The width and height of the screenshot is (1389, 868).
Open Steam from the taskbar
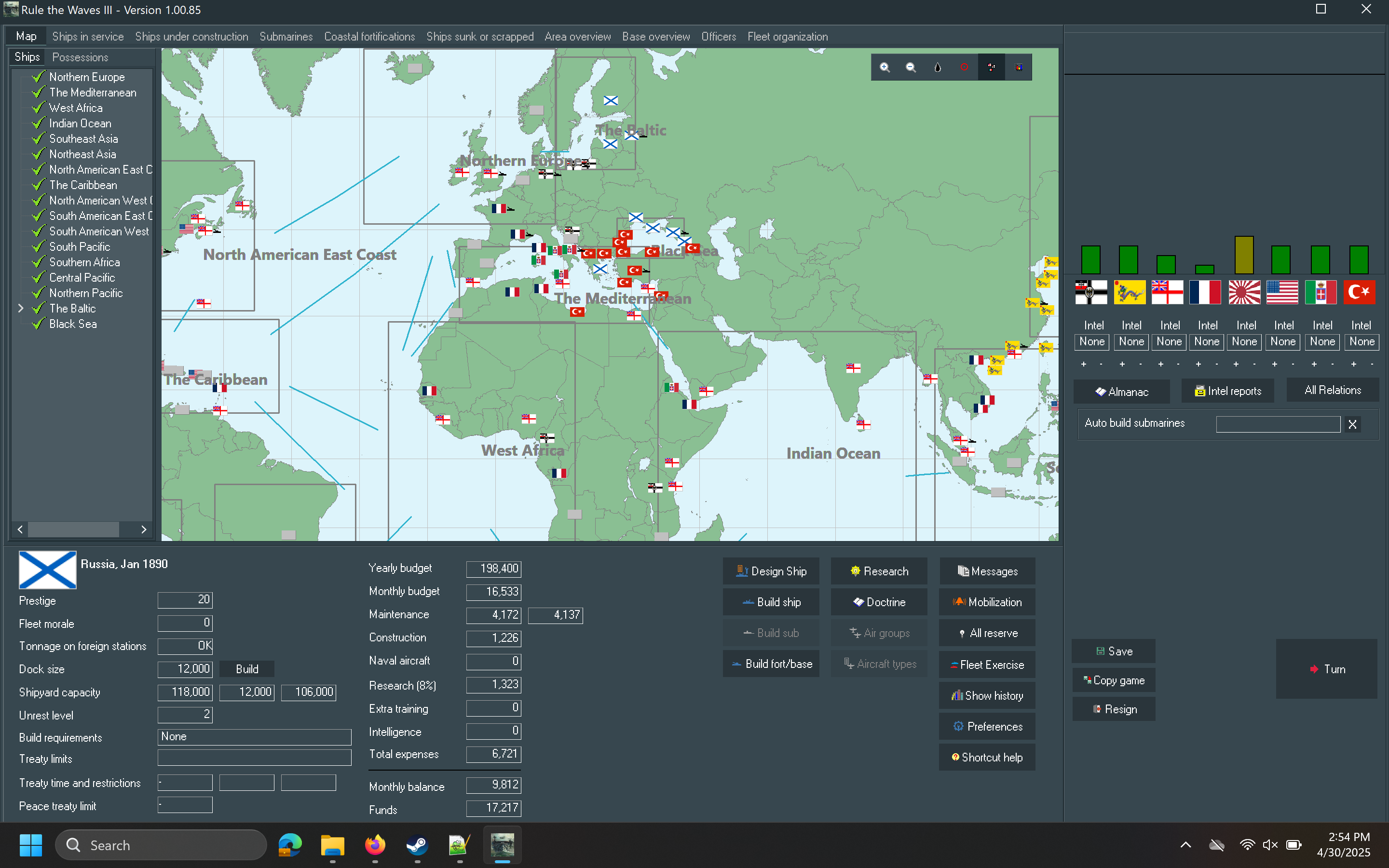point(417,845)
